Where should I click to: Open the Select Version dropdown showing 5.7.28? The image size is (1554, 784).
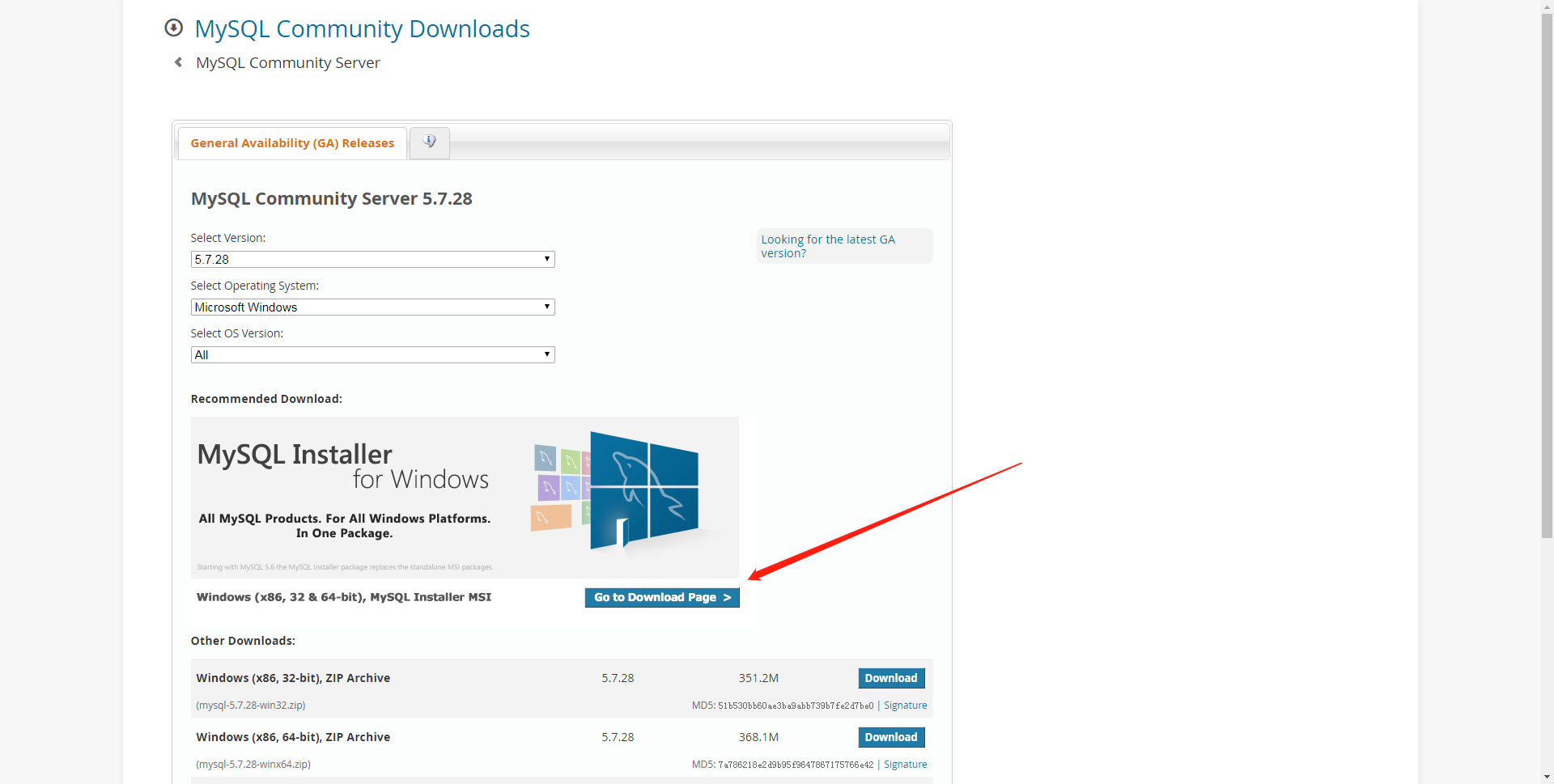coord(372,259)
